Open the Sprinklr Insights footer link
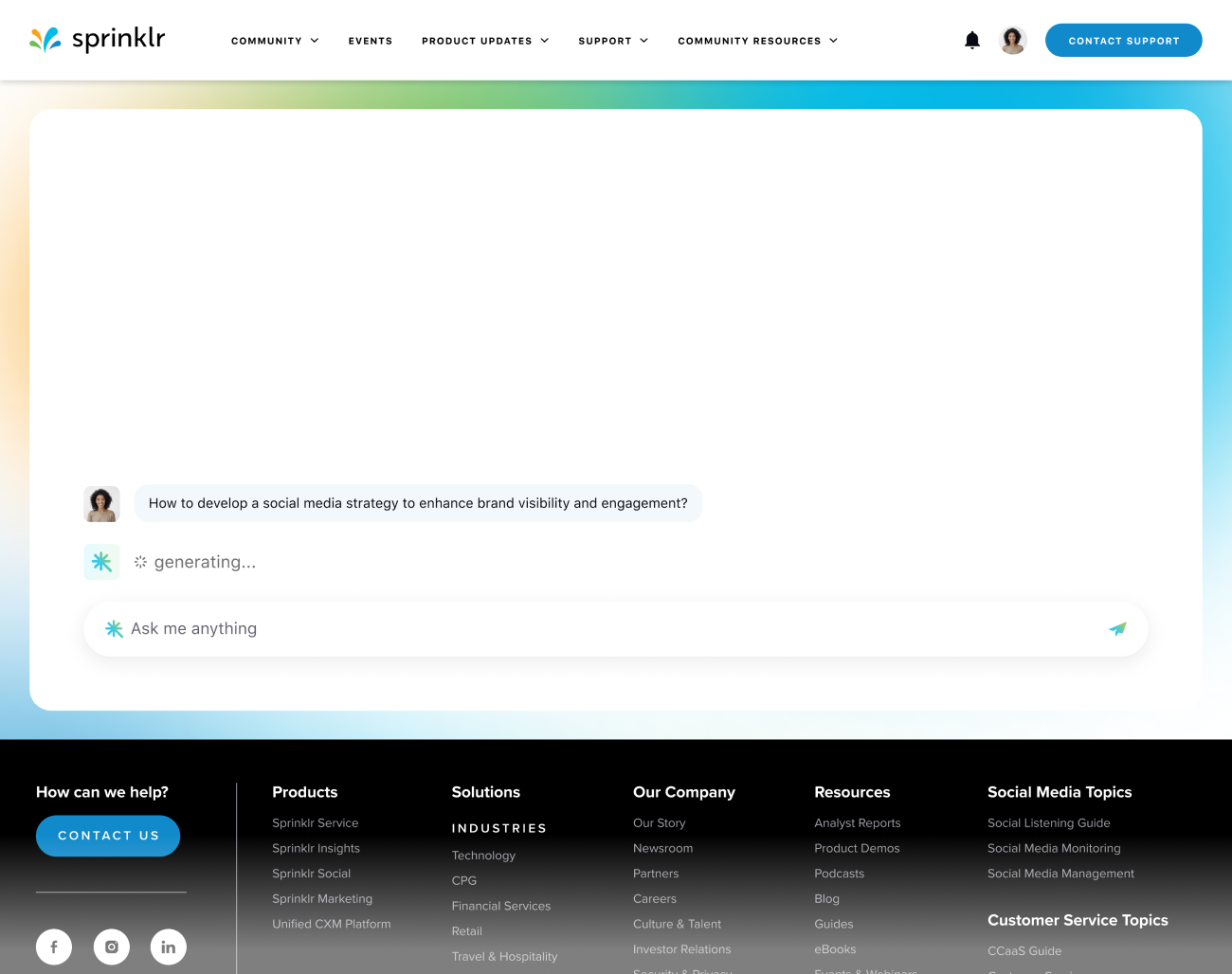 click(316, 848)
